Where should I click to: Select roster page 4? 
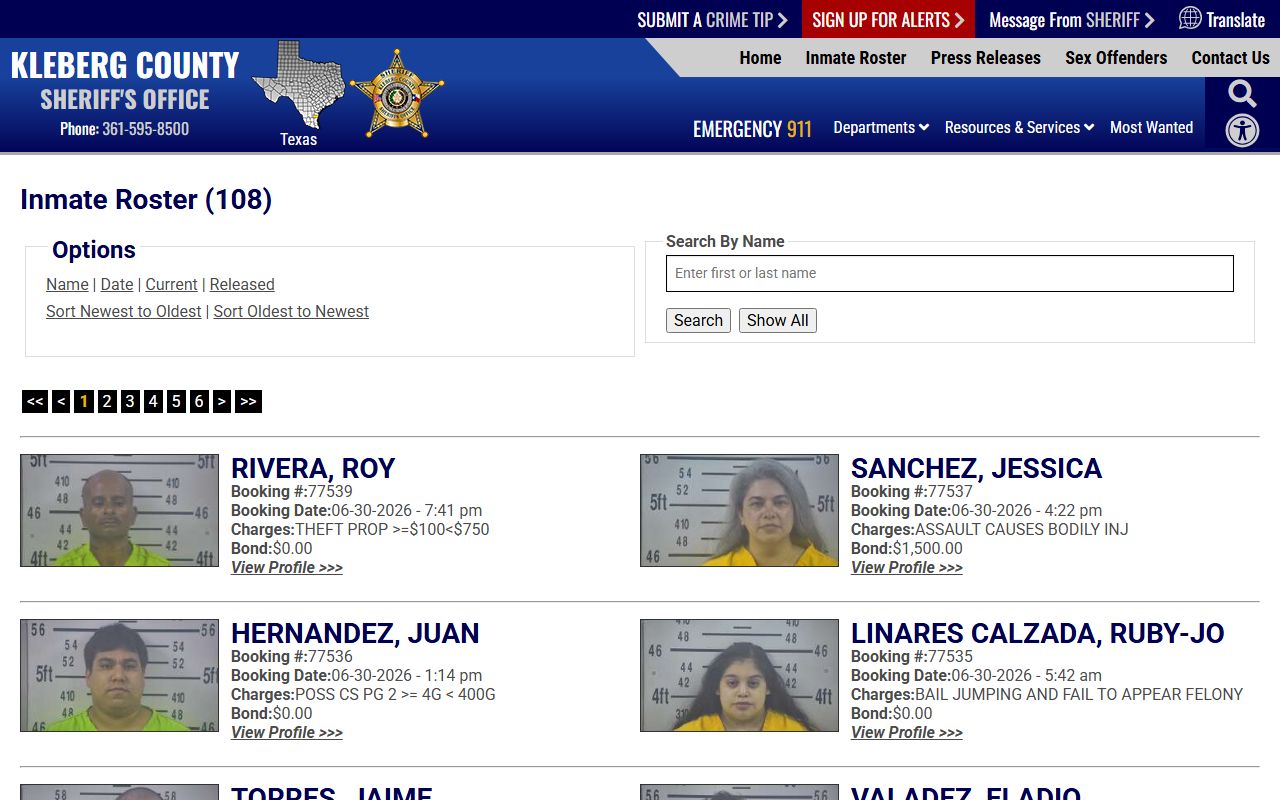(153, 401)
